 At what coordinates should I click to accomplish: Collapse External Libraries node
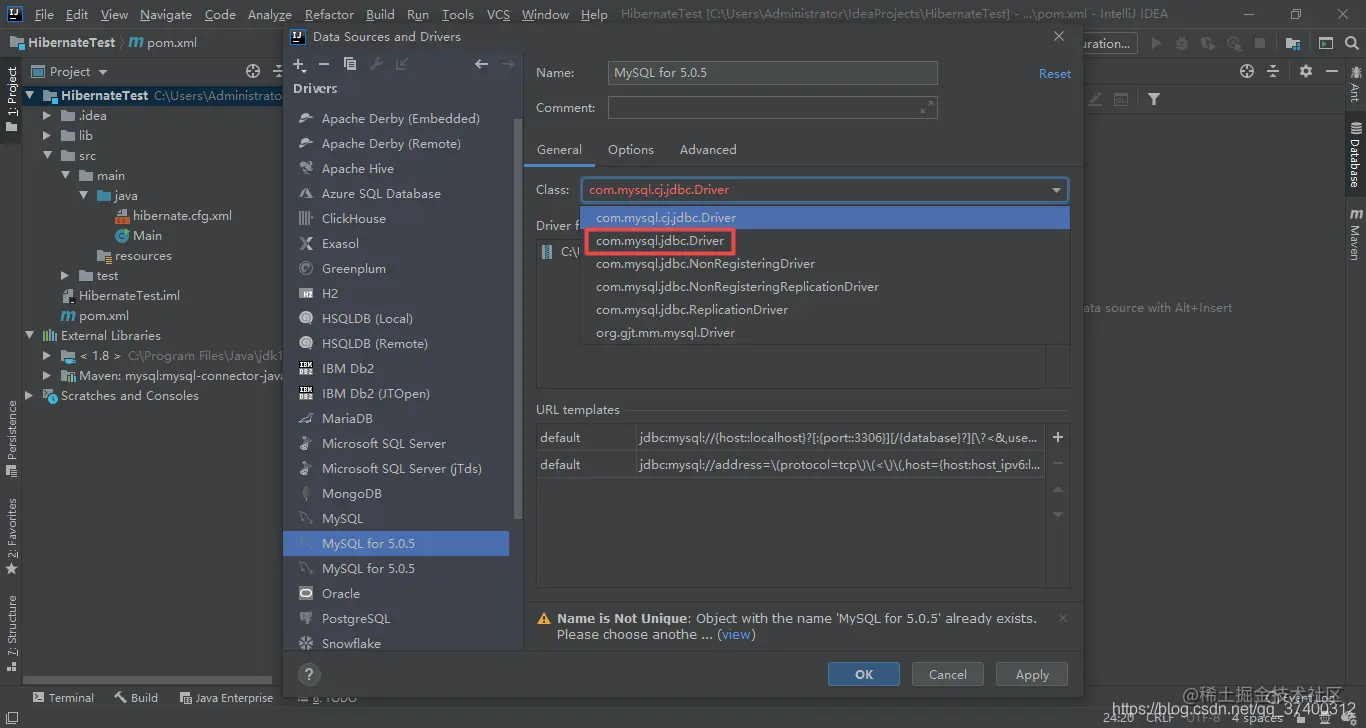29,335
